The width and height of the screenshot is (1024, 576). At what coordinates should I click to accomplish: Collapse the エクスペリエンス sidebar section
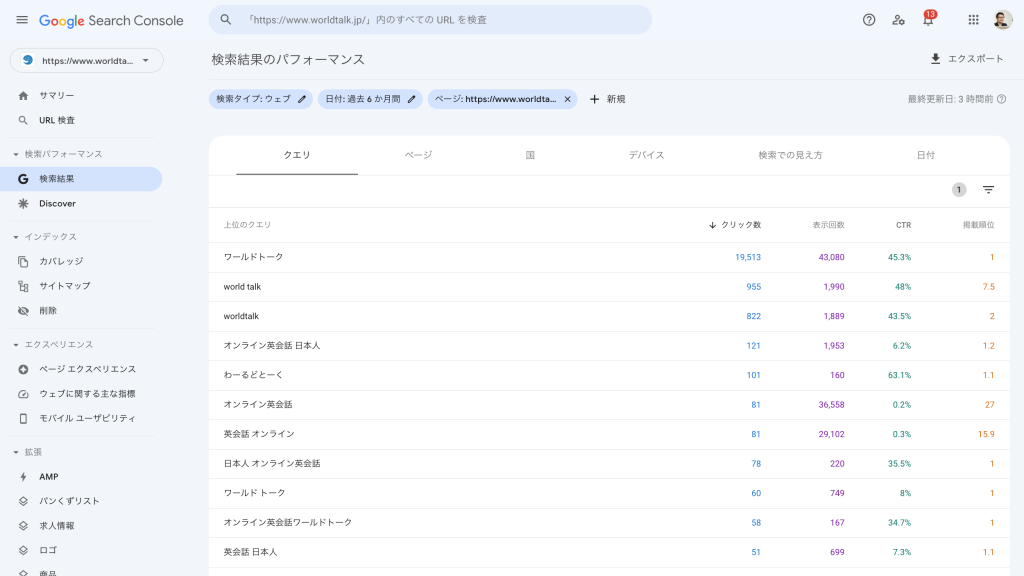(16, 344)
